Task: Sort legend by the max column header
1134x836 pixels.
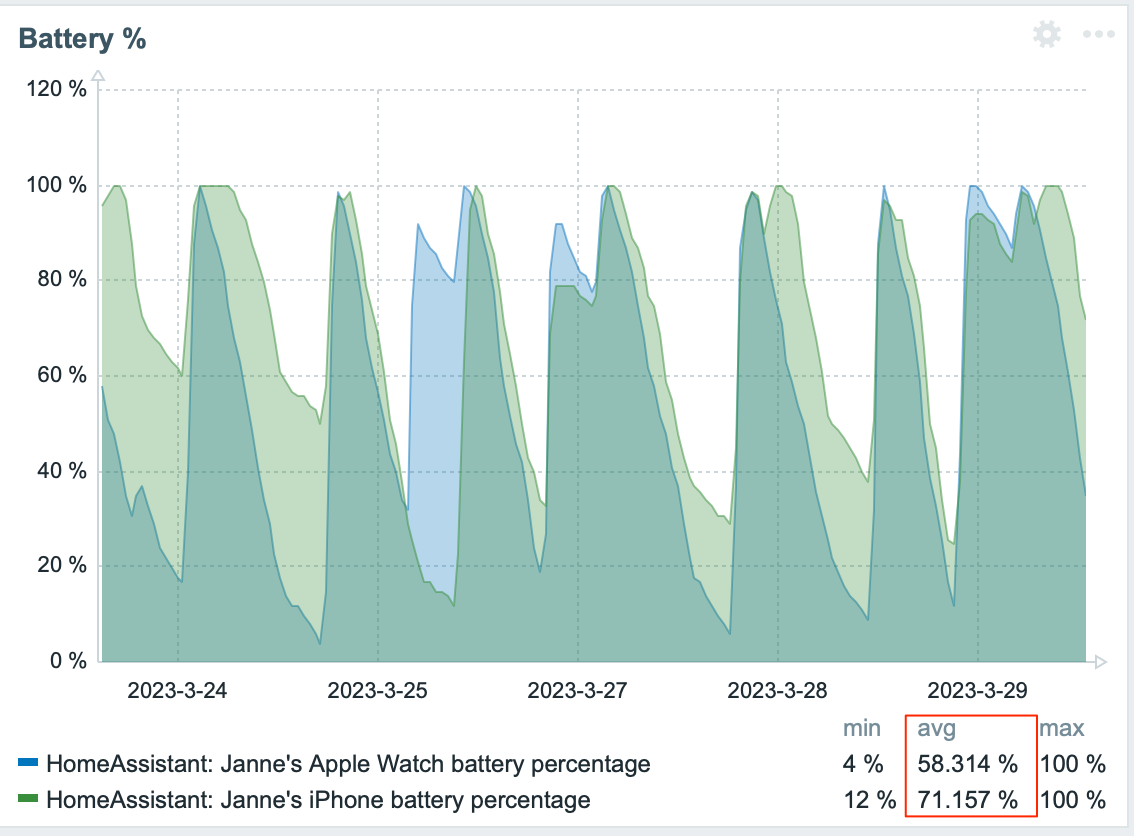Action: (x=1062, y=728)
